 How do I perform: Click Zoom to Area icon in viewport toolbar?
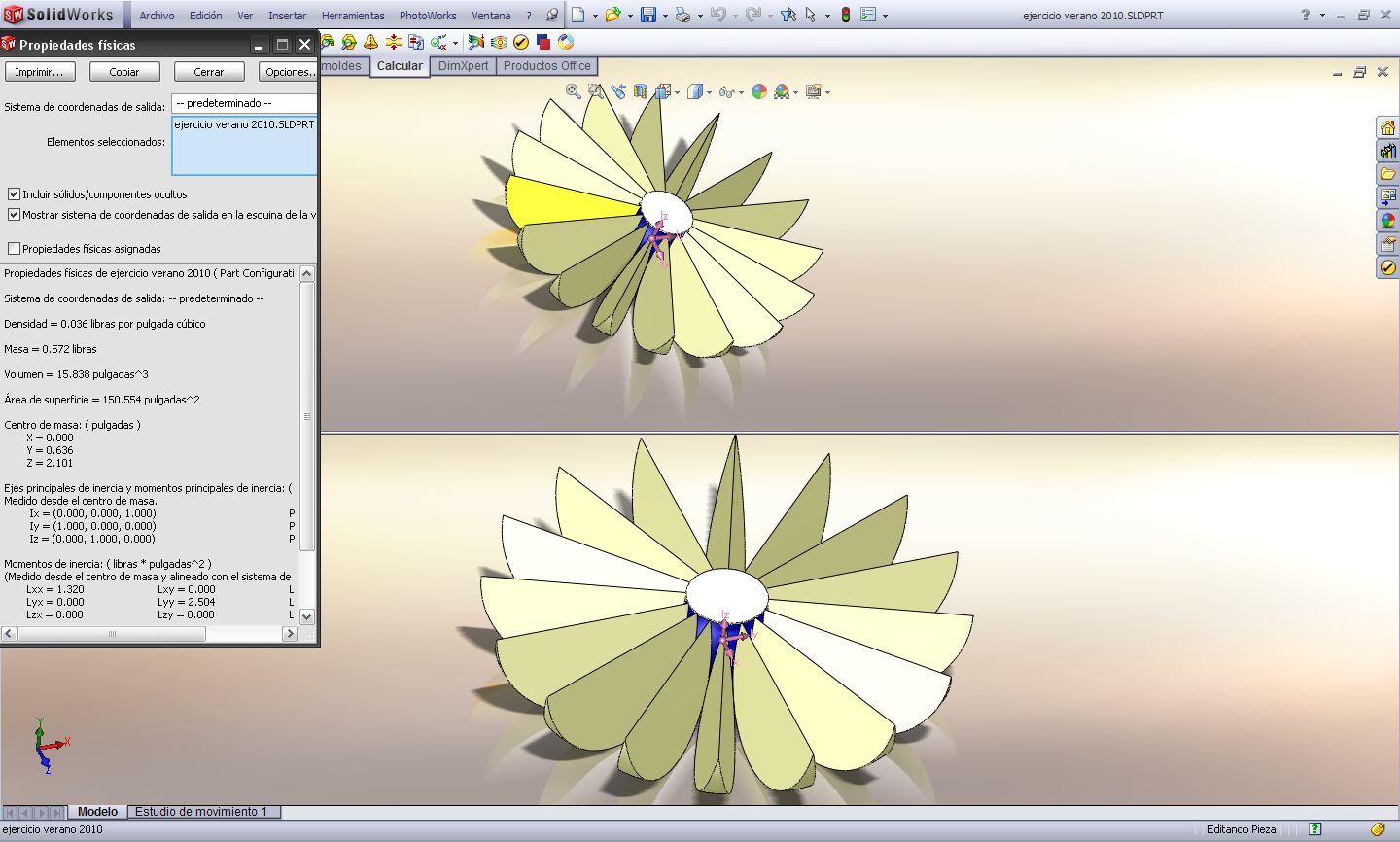click(x=596, y=91)
